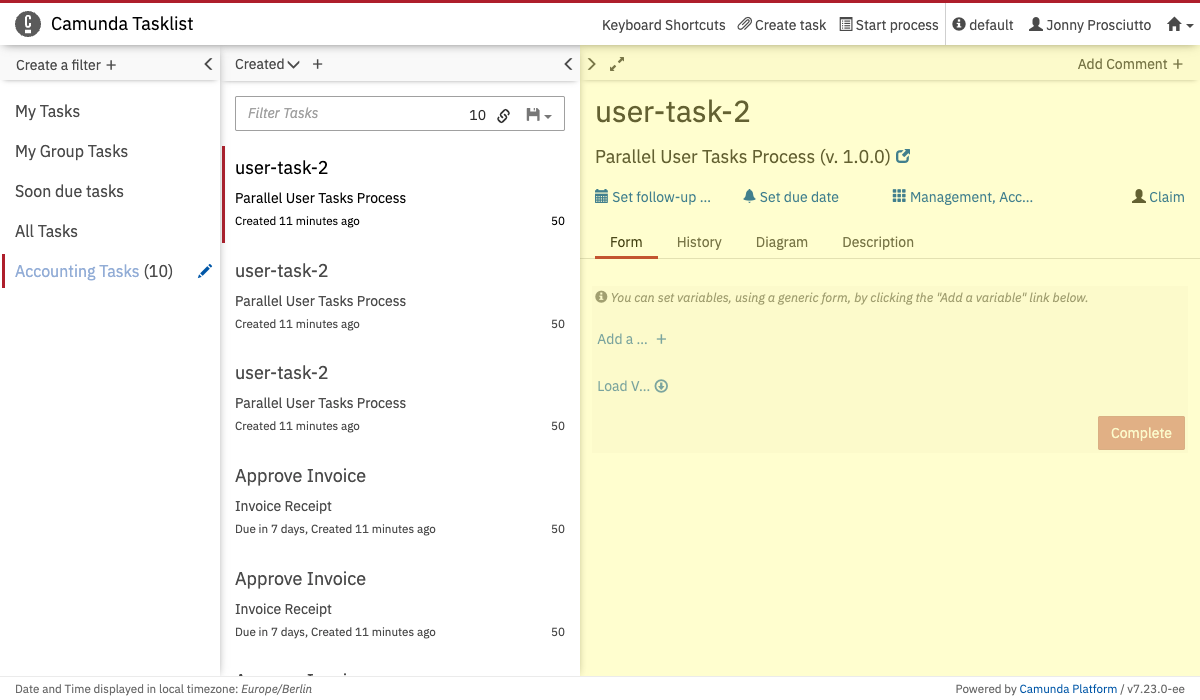Collapse the filters panel

(x=208, y=64)
